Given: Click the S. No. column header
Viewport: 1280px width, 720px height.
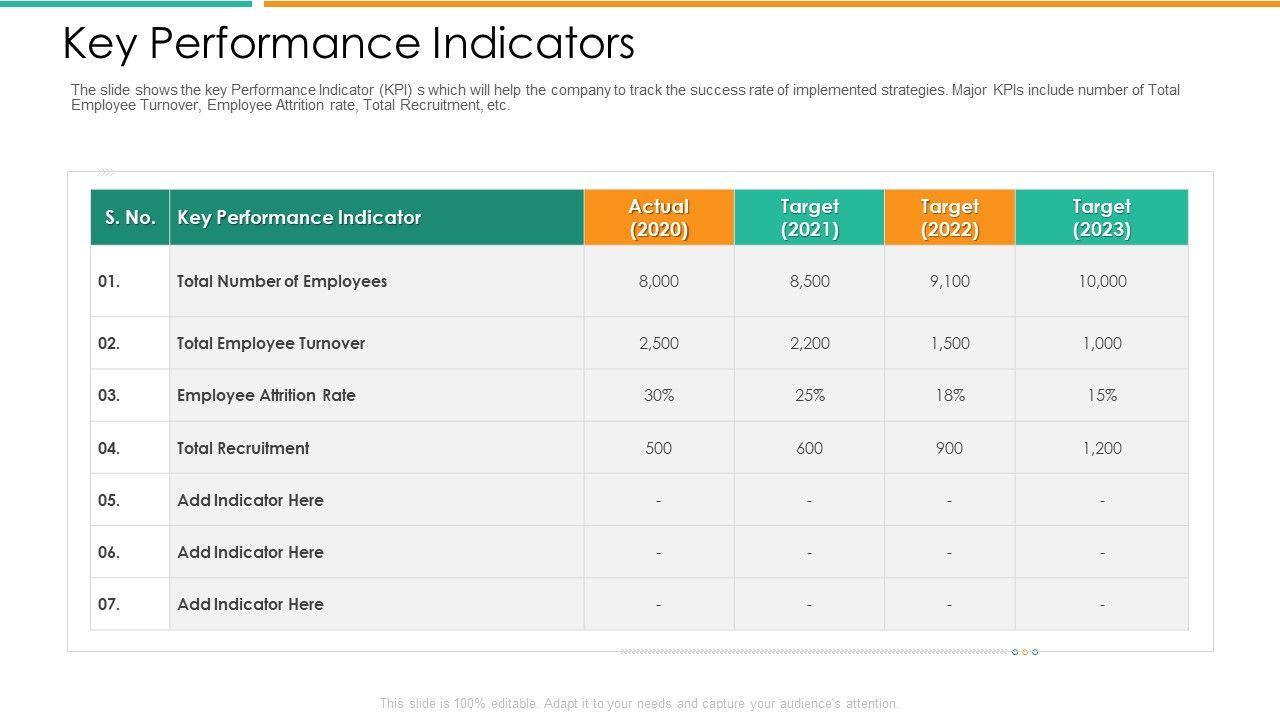Looking at the screenshot, I should pos(130,218).
